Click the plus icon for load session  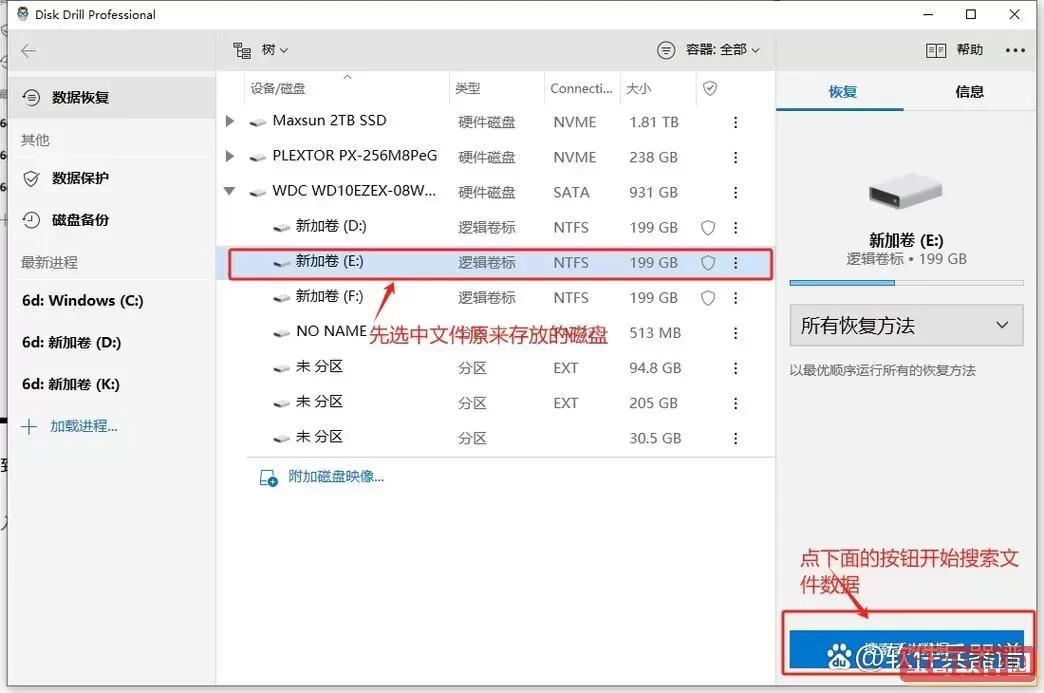click(29, 427)
